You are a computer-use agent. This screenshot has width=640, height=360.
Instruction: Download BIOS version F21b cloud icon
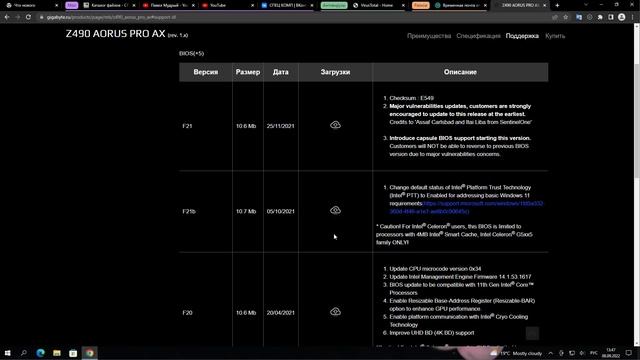[x=335, y=210]
